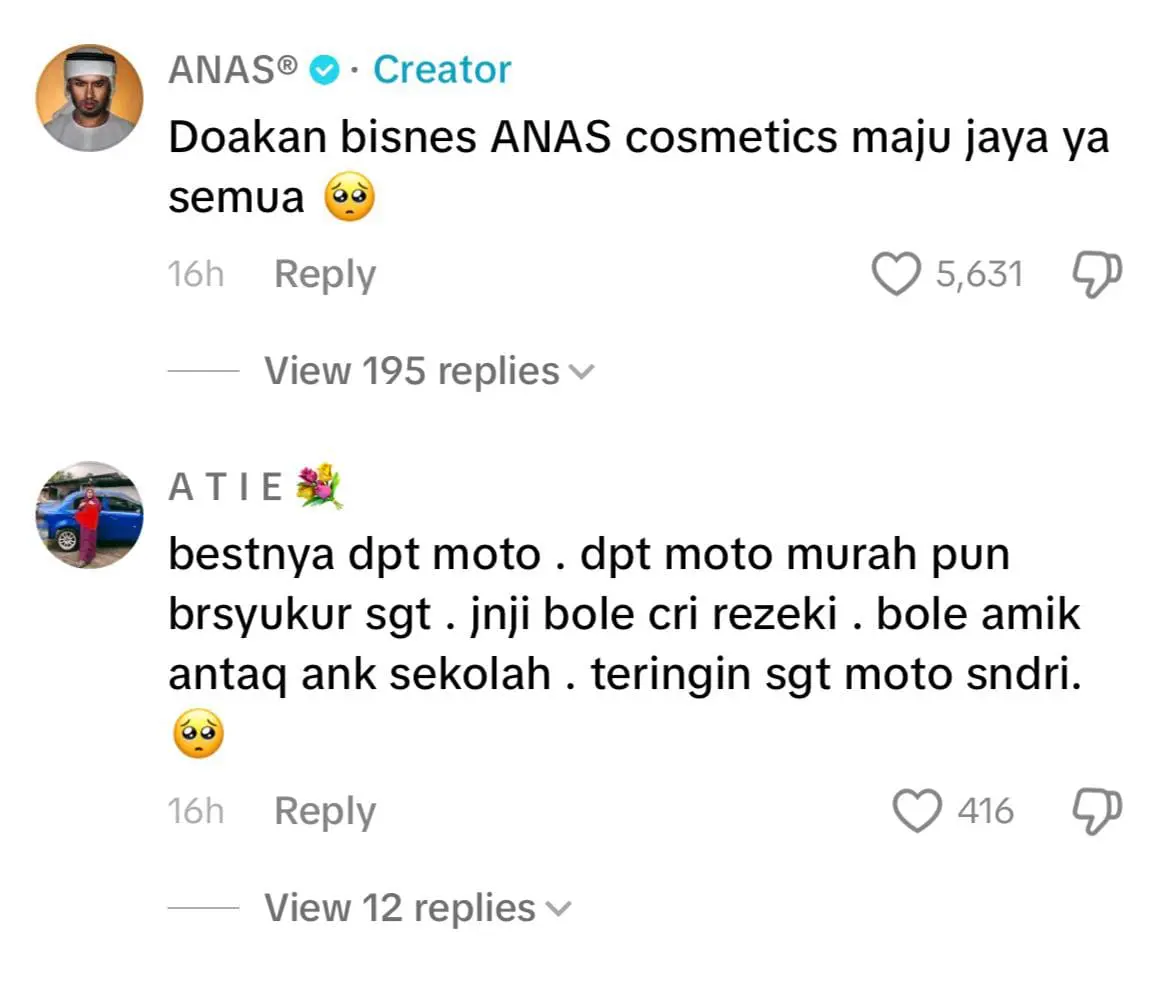
Task: Dislike the ANAS creator comment
Action: (x=1097, y=274)
